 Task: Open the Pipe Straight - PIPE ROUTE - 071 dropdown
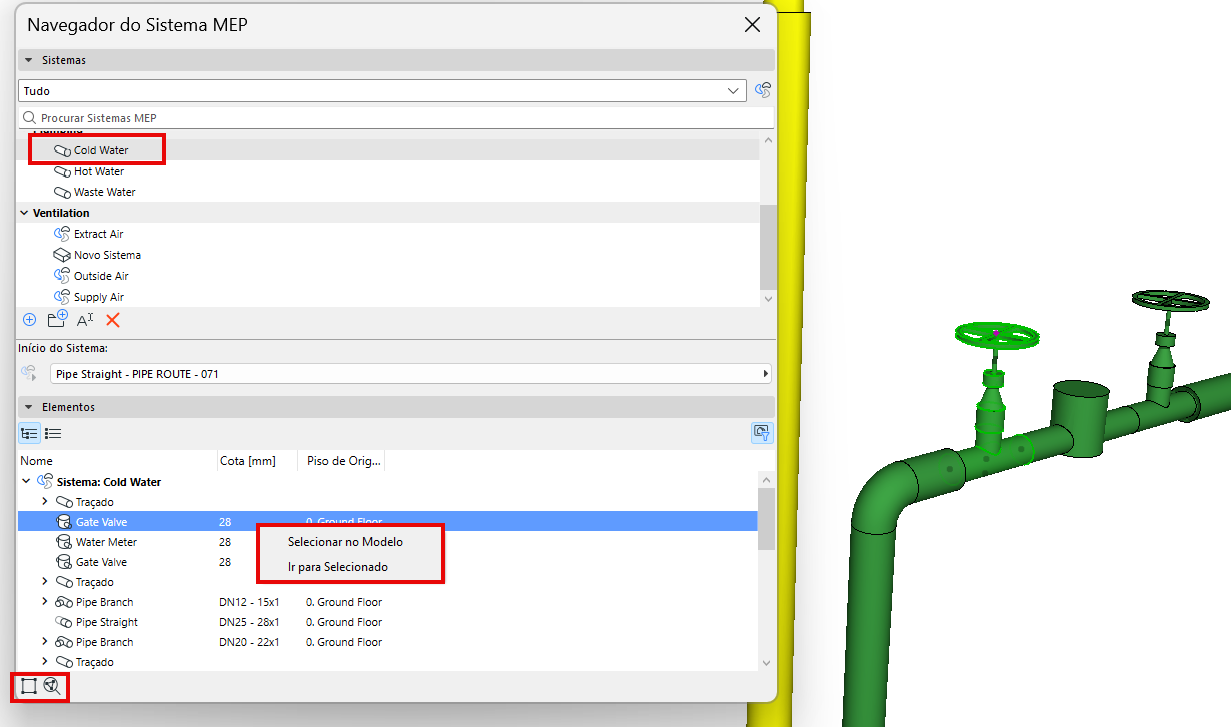[411, 374]
